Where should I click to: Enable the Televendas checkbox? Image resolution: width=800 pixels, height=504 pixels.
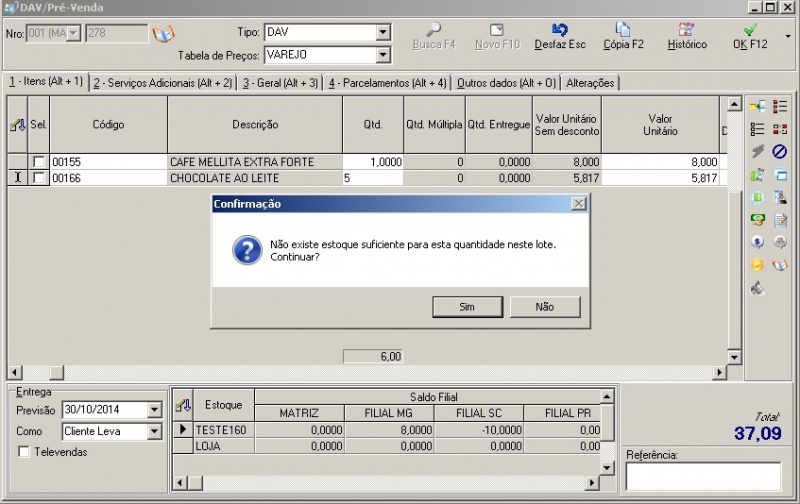[24, 452]
